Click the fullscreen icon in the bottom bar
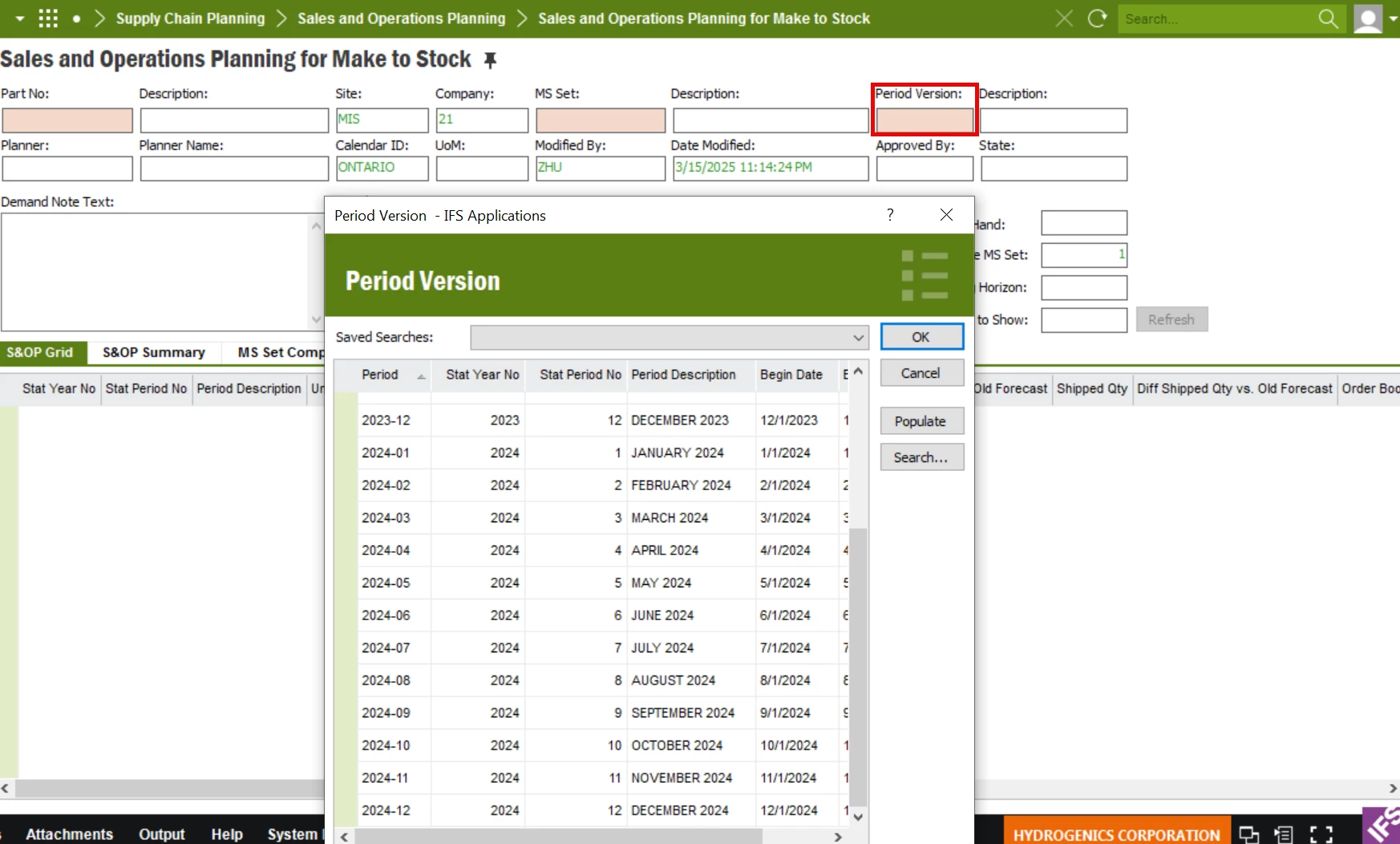 click(1321, 834)
